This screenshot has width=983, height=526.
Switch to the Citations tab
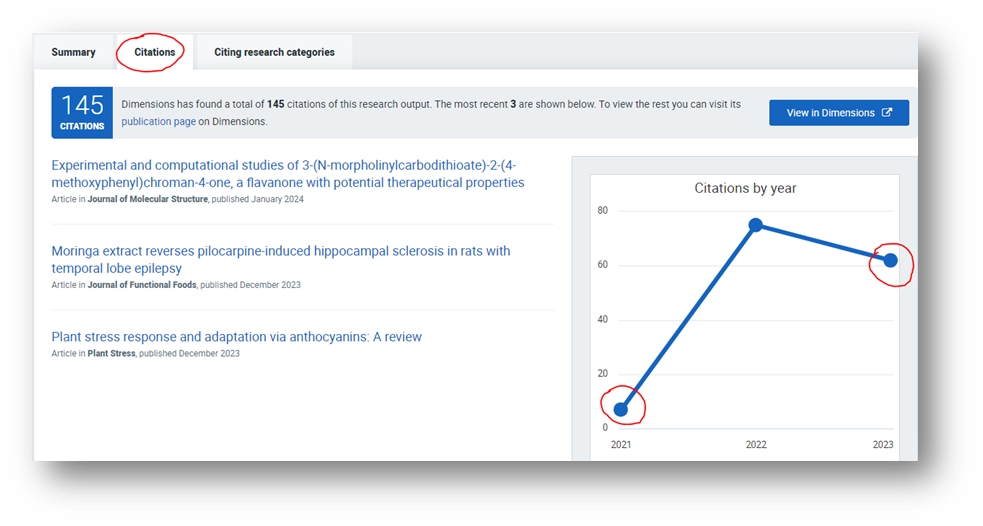pyautogui.click(x=154, y=52)
